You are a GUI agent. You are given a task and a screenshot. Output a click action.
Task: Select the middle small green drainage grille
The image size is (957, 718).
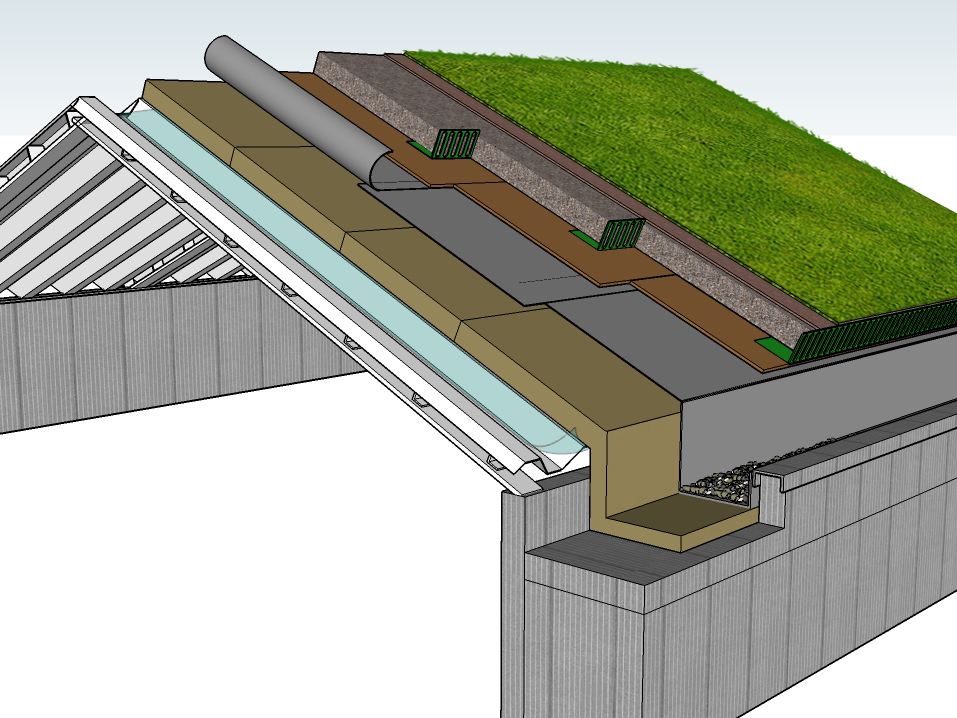(620, 235)
